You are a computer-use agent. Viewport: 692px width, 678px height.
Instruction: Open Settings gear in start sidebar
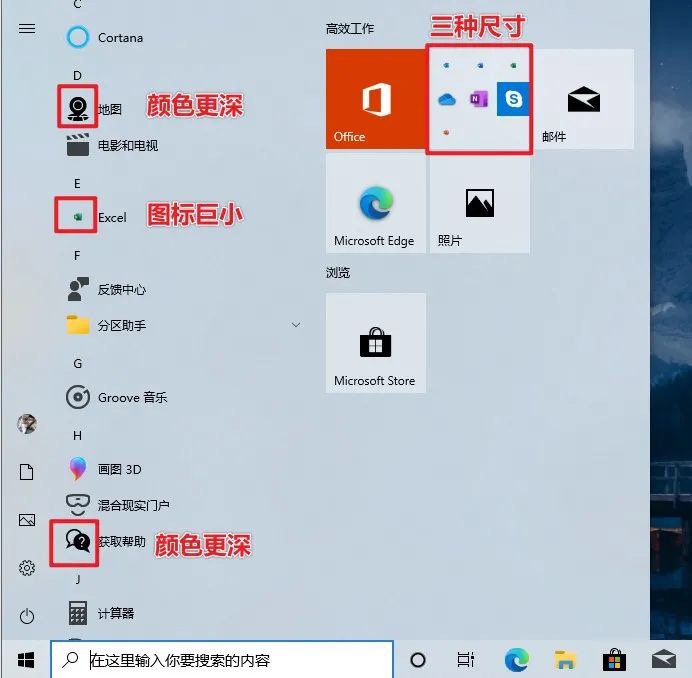[x=26, y=568]
